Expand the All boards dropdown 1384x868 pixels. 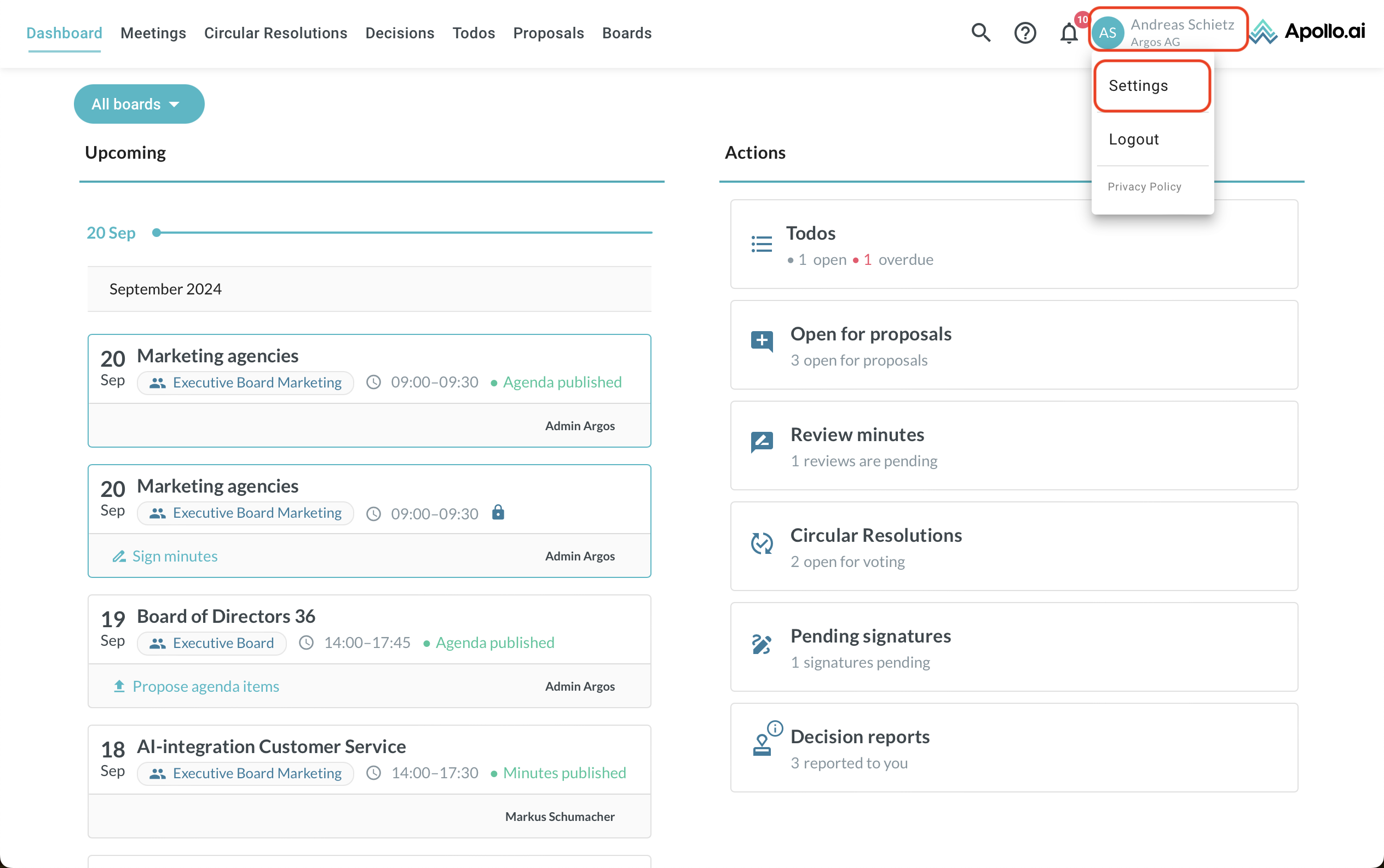coord(139,104)
